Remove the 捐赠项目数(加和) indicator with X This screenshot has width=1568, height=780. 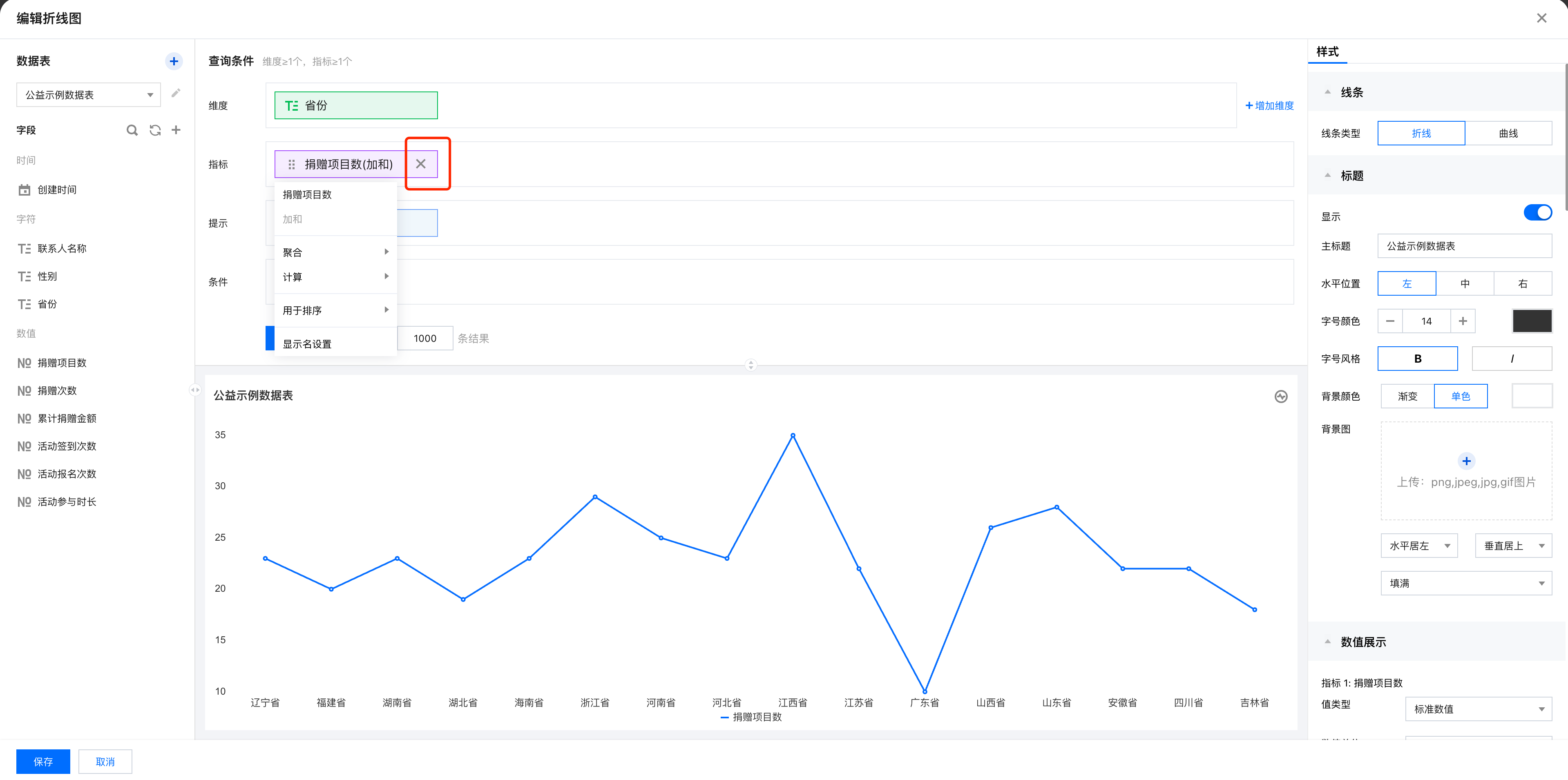pos(421,164)
